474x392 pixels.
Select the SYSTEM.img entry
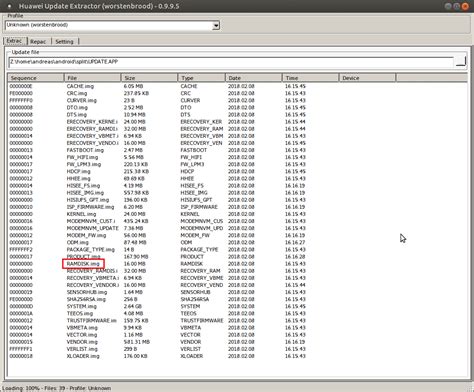[x=82, y=306]
